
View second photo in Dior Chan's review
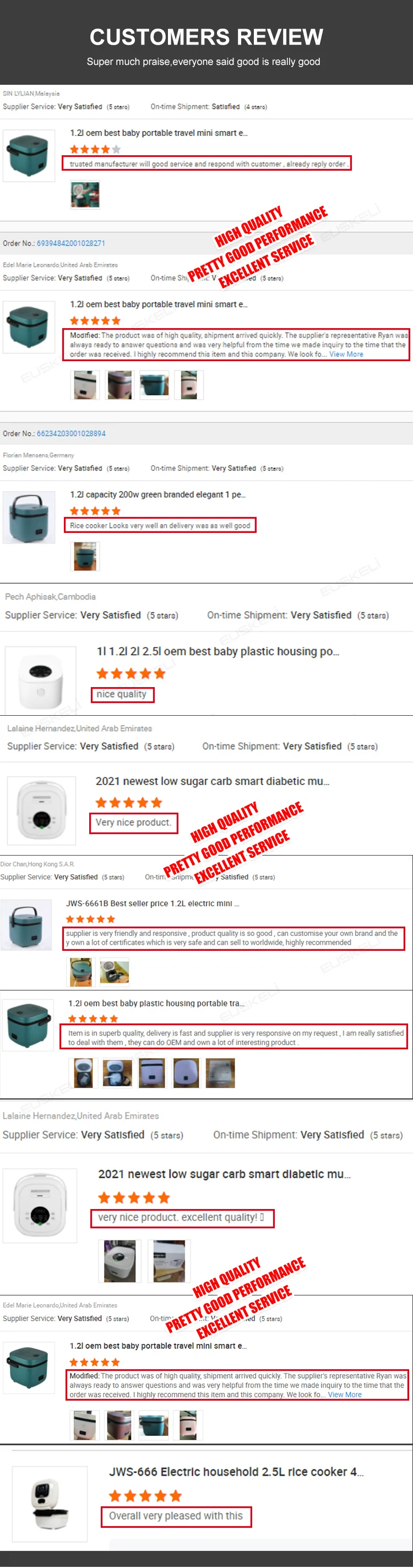(x=114, y=972)
